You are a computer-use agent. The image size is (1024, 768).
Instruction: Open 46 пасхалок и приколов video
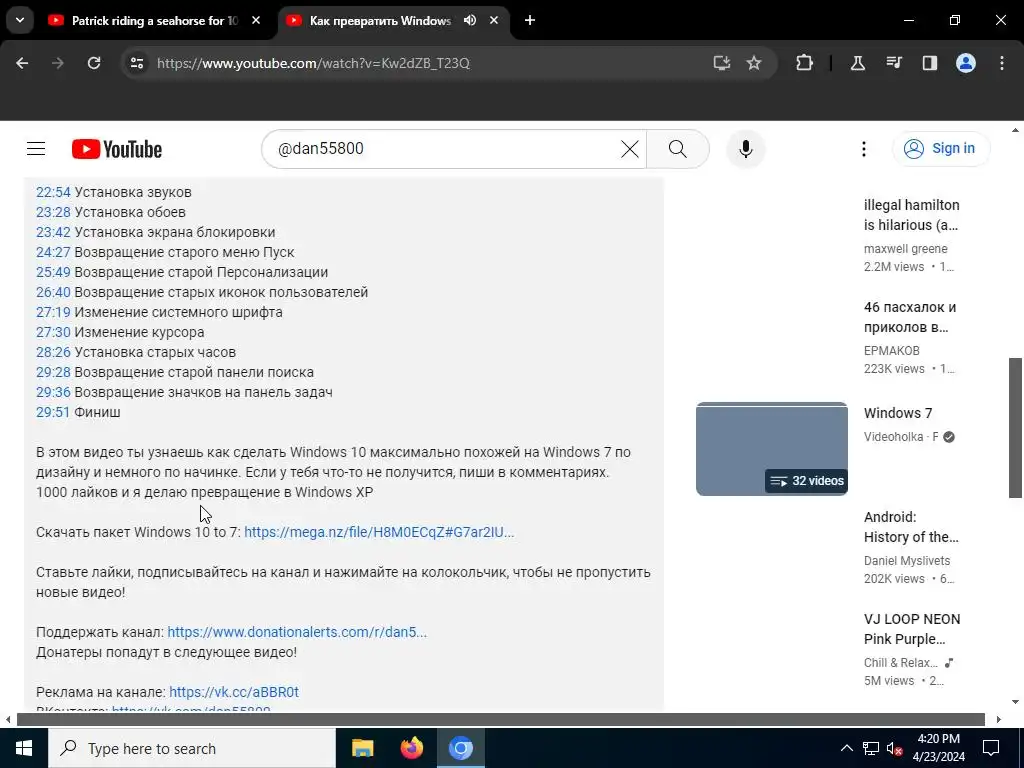coord(910,317)
